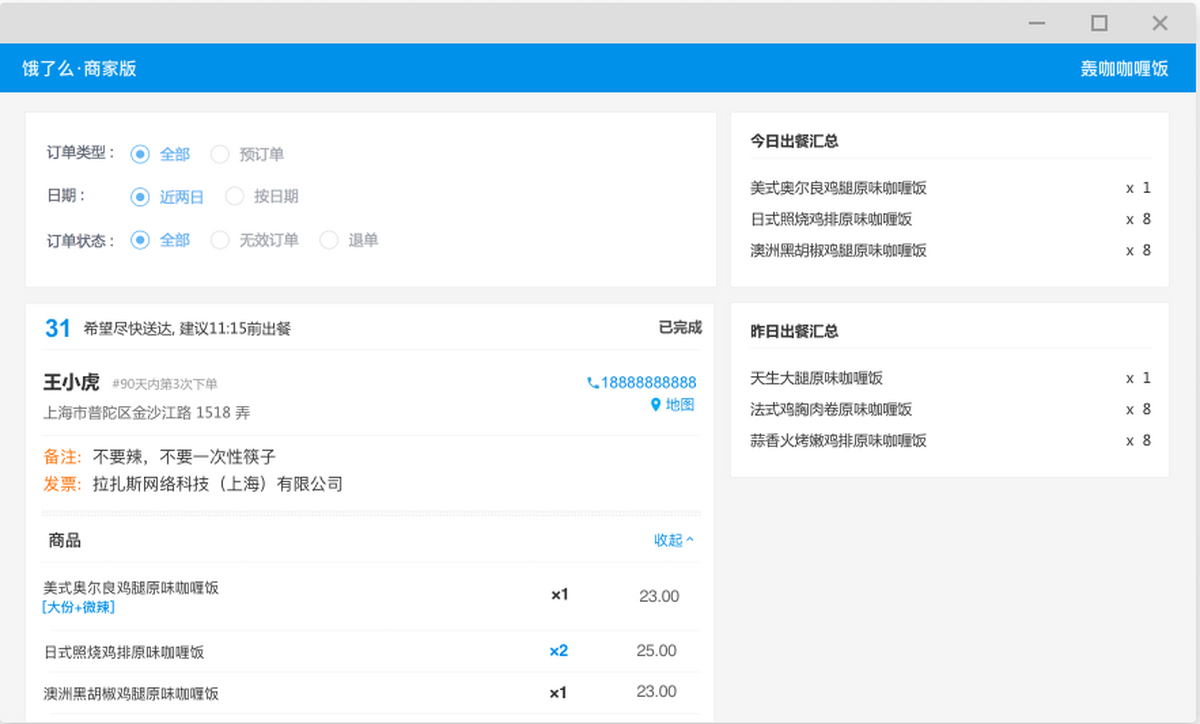This screenshot has height=724, width=1200.
Task: Click 美式奥尔良鸡腿原味咖喱饭 in today's summary
Action: (x=839, y=188)
